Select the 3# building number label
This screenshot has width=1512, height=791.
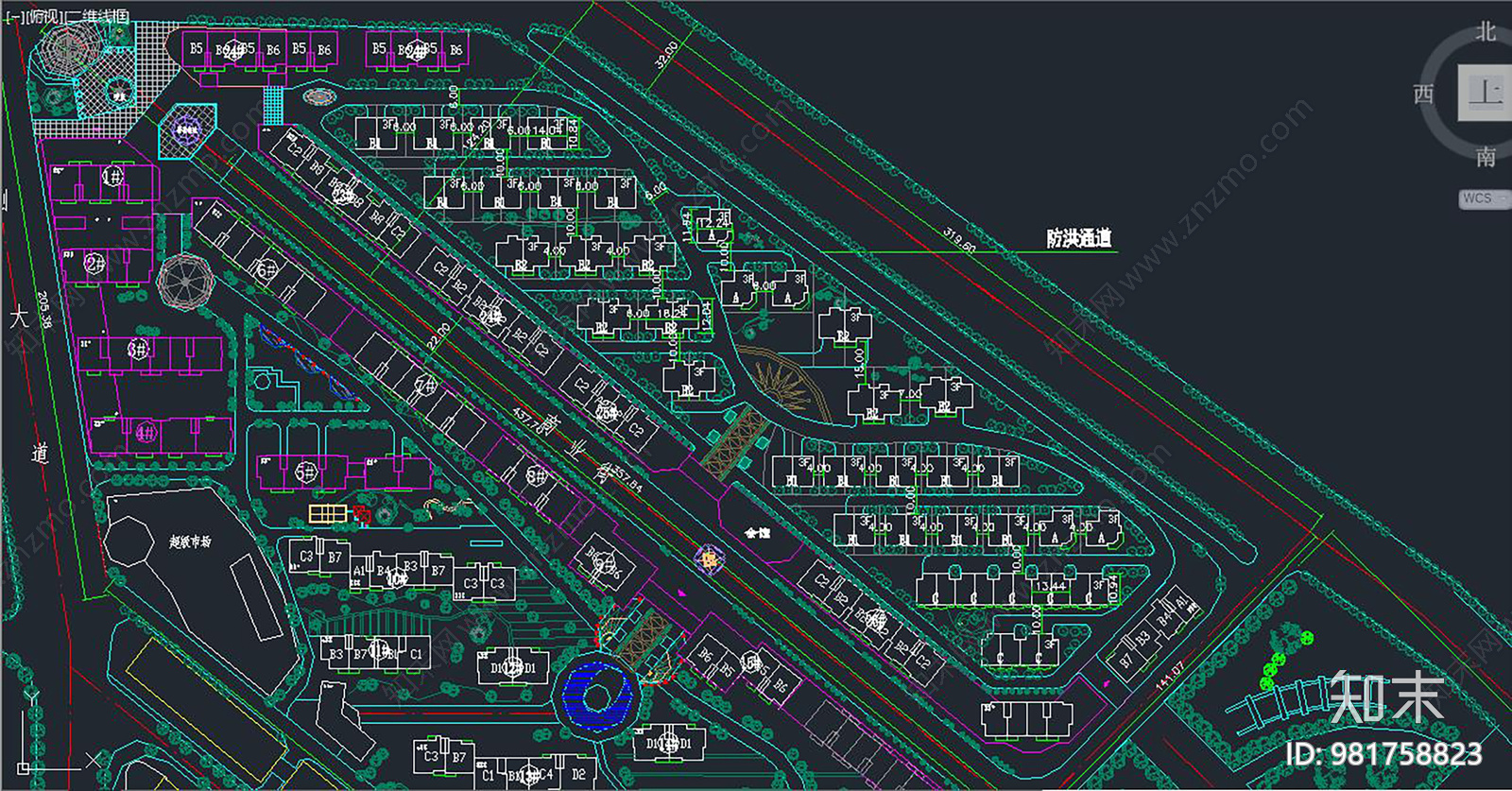(138, 350)
